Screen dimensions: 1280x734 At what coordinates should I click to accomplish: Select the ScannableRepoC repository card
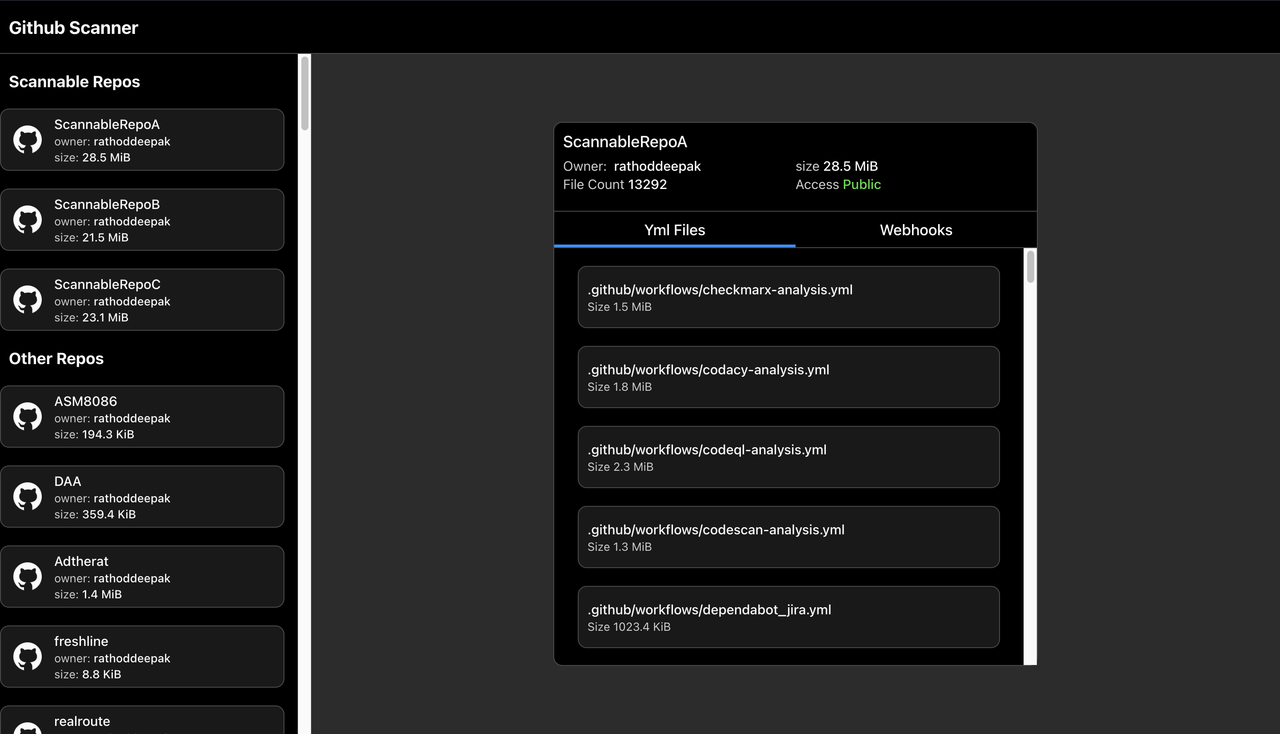coord(143,299)
